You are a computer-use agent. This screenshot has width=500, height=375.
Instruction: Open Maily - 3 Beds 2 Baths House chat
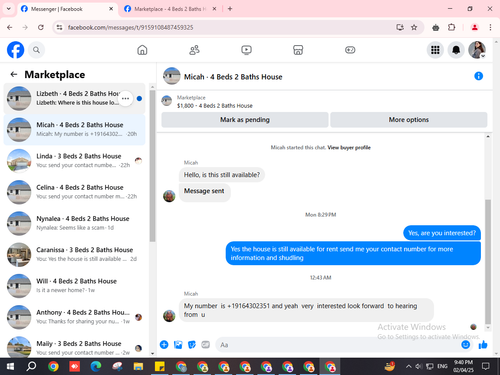tap(74, 347)
